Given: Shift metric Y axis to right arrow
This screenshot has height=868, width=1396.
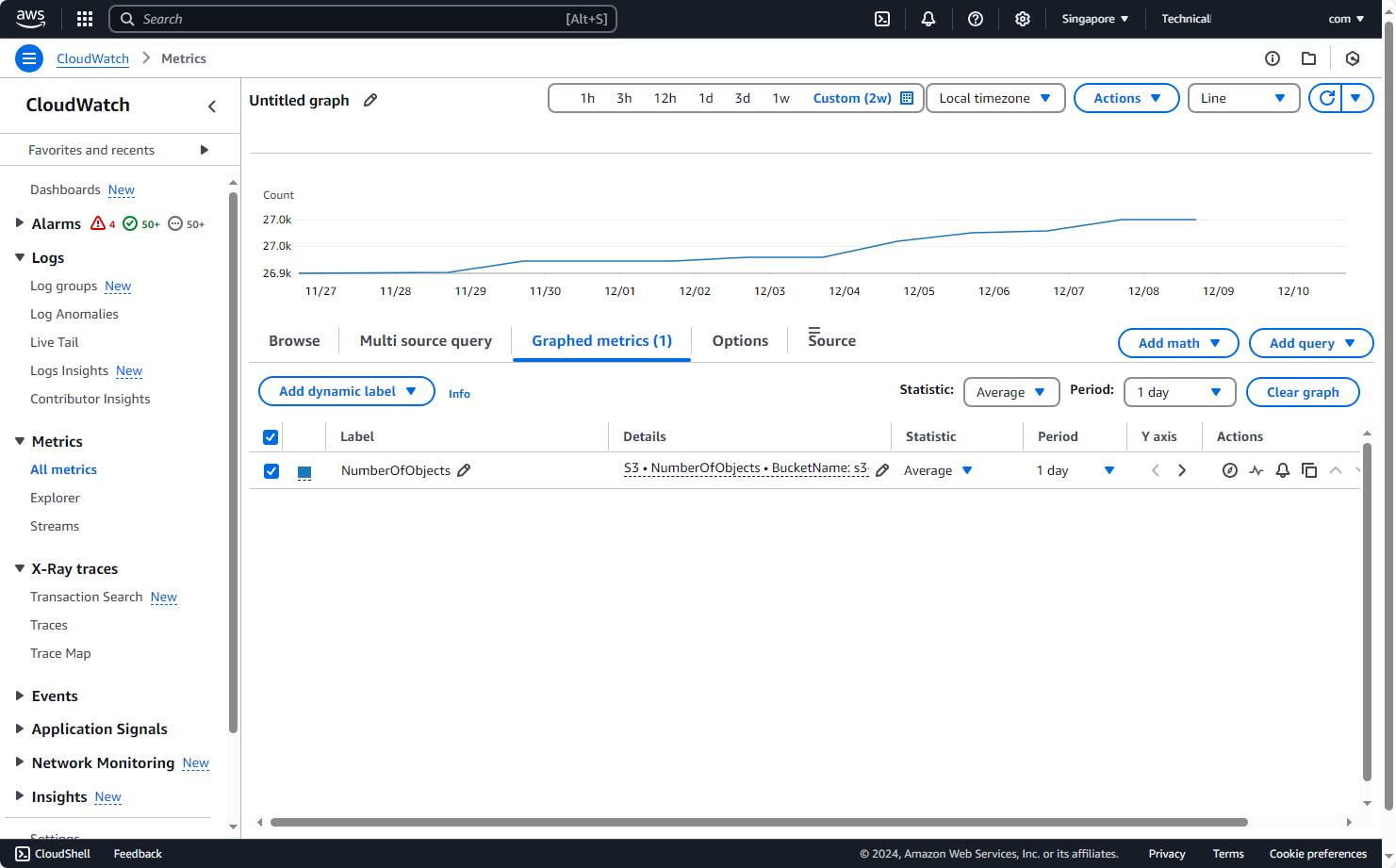Looking at the screenshot, I should [x=1182, y=470].
